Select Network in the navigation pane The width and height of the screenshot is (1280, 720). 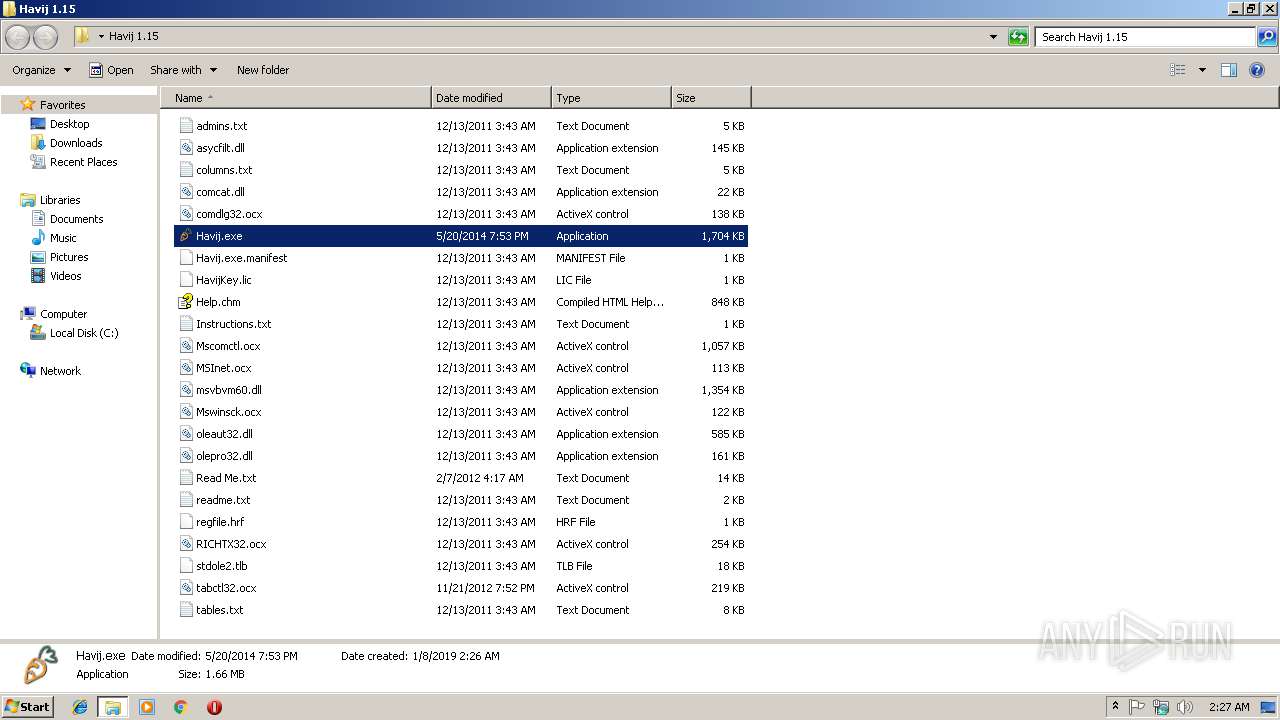click(60, 371)
